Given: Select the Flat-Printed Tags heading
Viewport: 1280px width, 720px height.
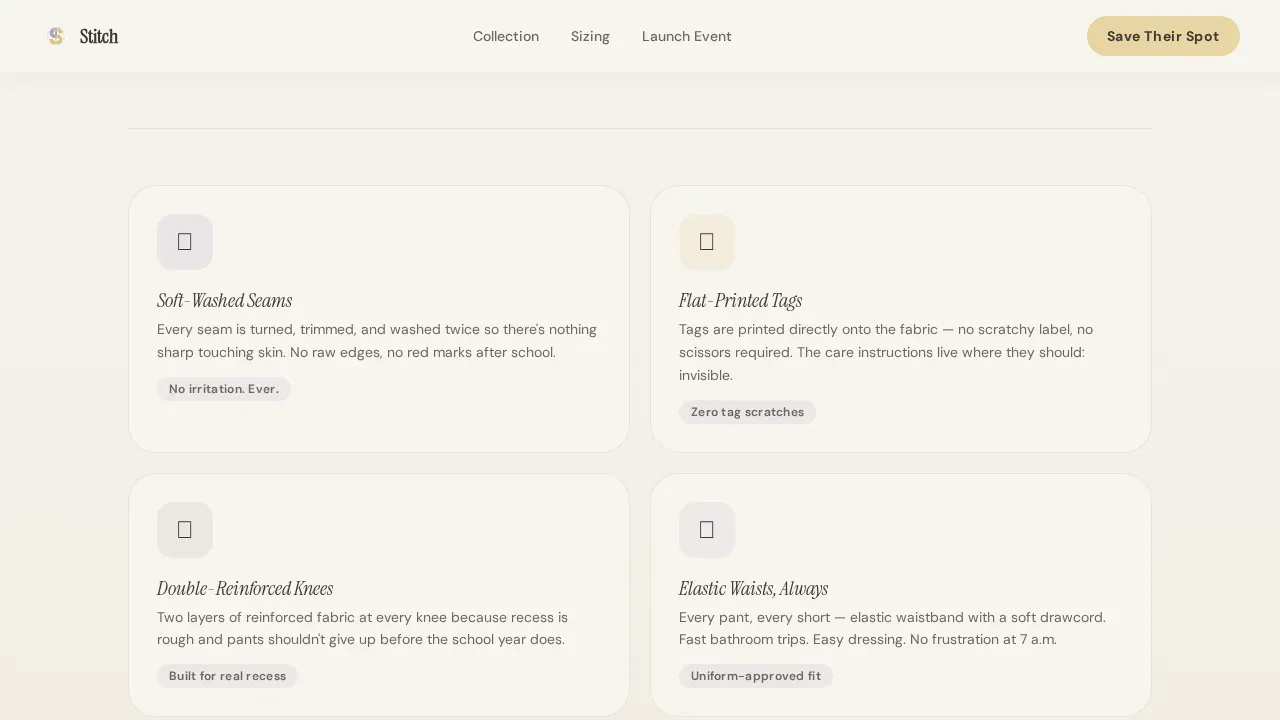Looking at the screenshot, I should [740, 300].
